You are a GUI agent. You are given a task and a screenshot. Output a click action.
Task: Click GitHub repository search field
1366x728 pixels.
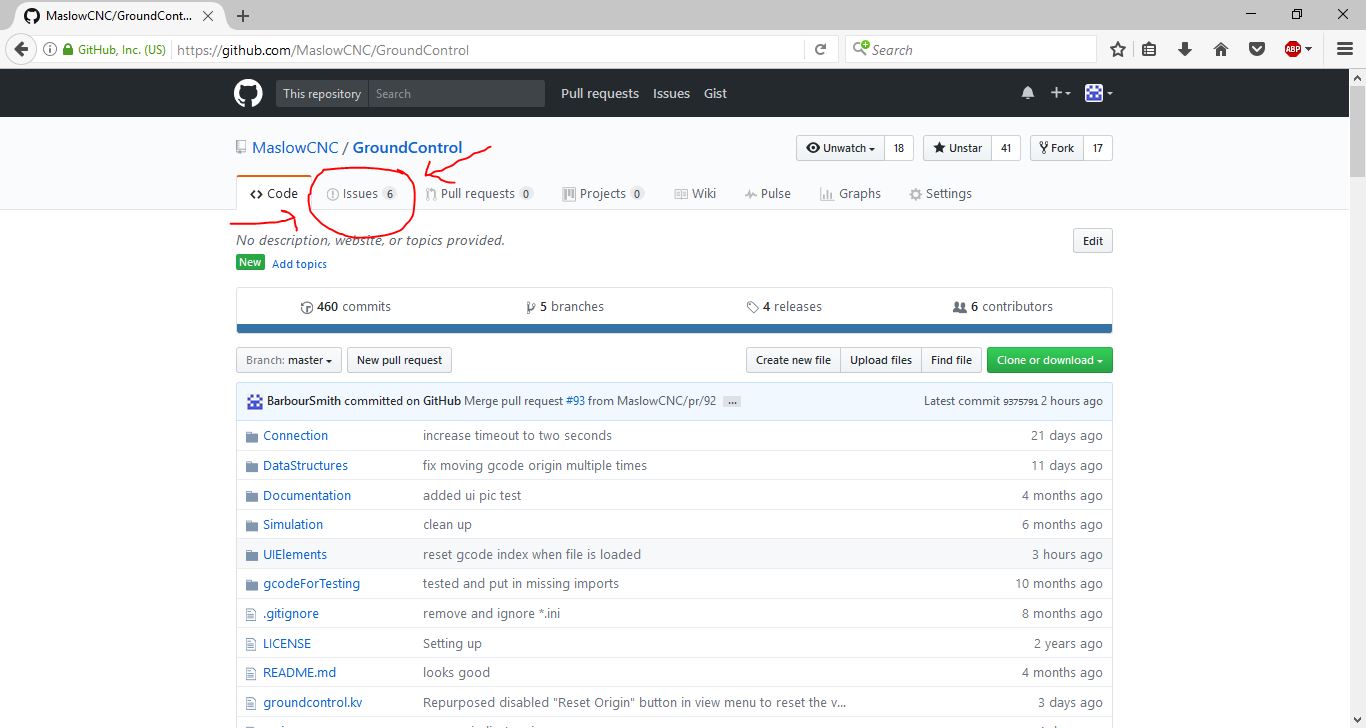point(456,94)
